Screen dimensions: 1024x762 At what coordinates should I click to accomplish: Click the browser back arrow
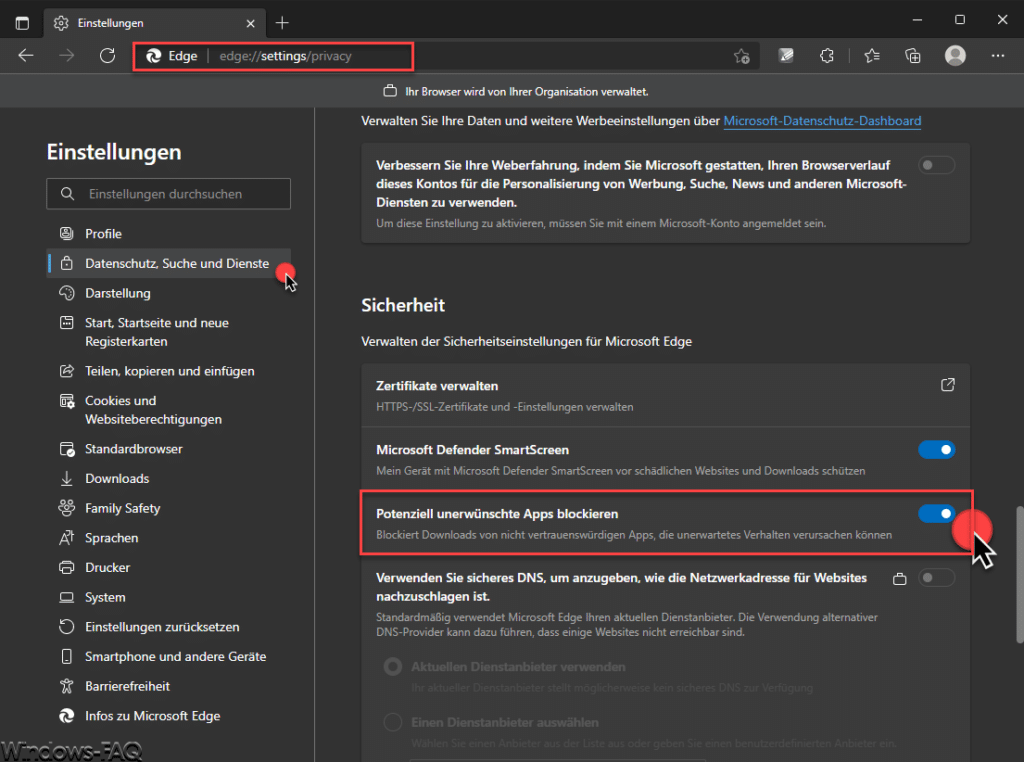25,56
